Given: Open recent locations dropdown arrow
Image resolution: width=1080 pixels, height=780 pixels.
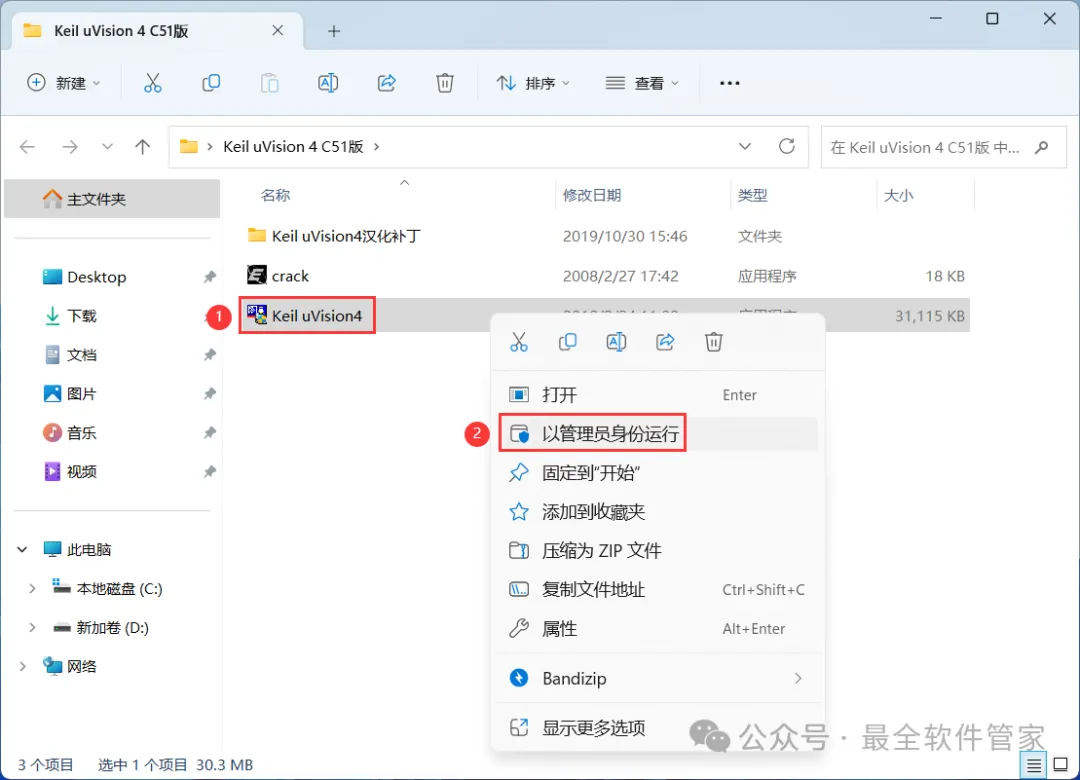Looking at the screenshot, I should pyautogui.click(x=107, y=147).
